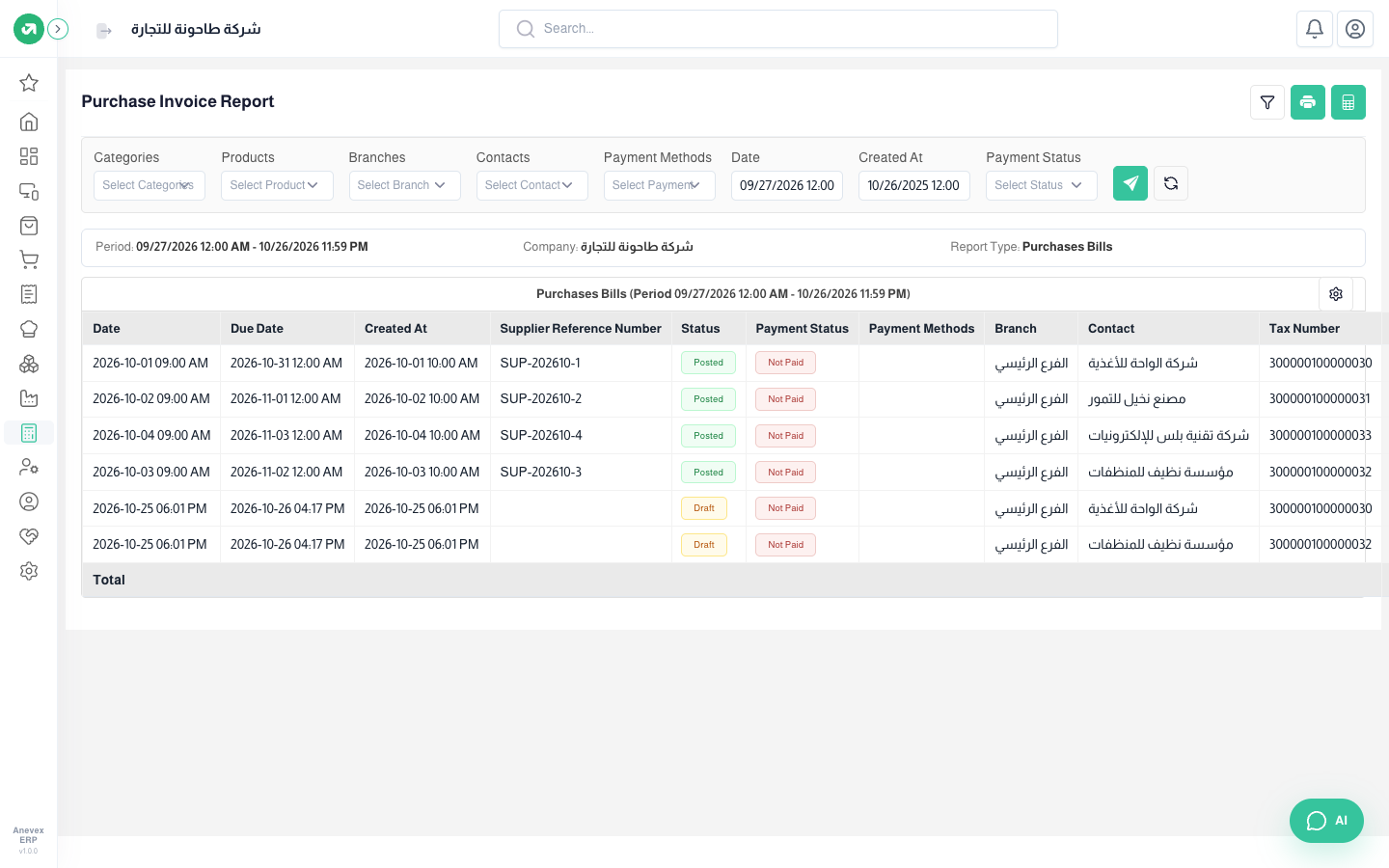1389x868 pixels.
Task: Open the star favorites icon in sidebar
Action: (x=29, y=83)
